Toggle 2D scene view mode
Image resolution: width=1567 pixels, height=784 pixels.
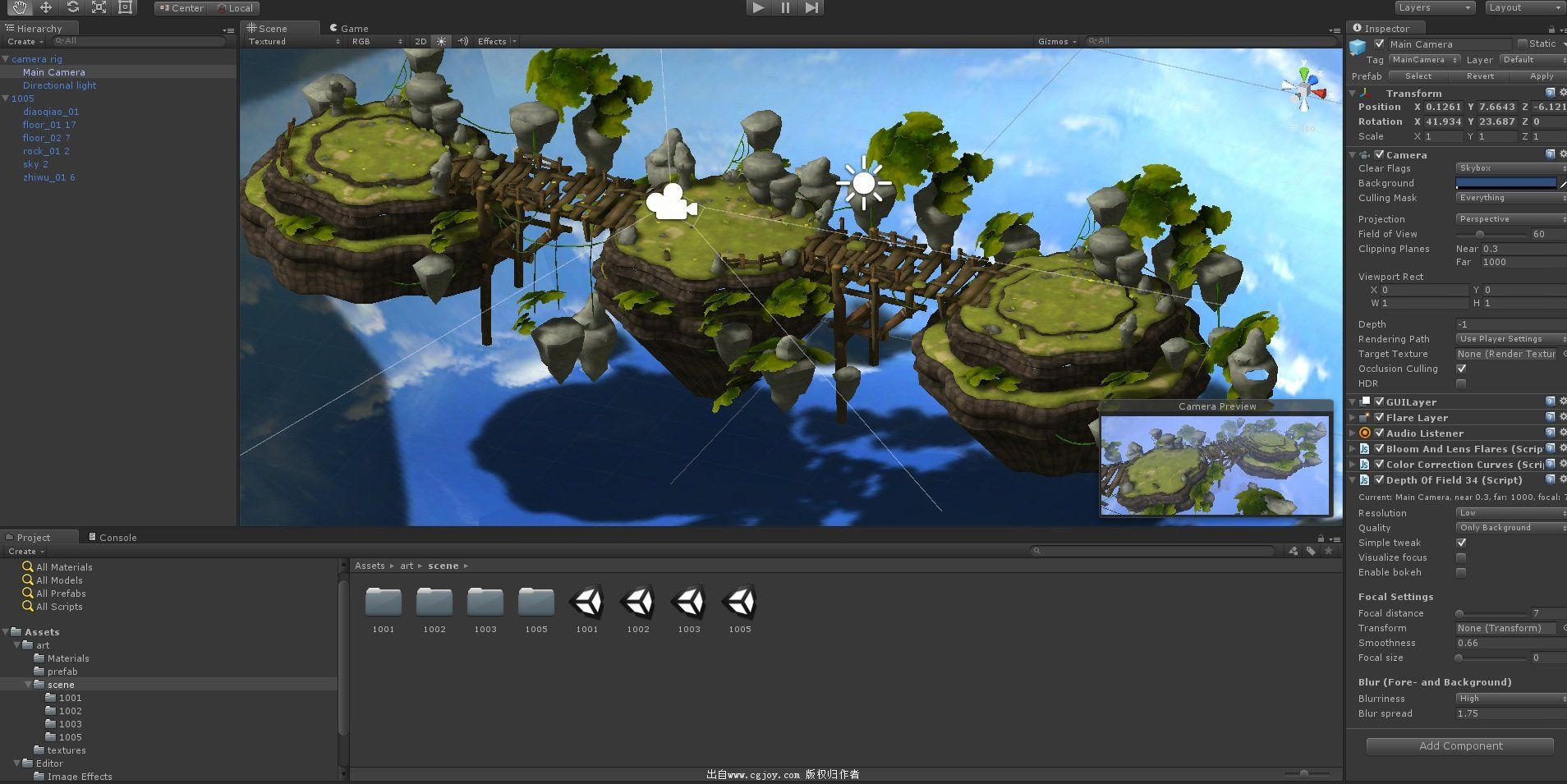(420, 41)
